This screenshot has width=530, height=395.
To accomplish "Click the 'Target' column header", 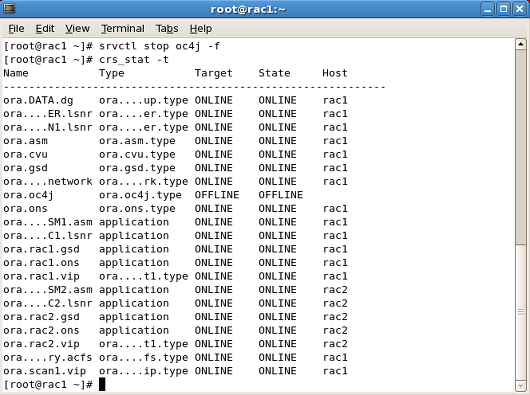I will click(x=214, y=73).
